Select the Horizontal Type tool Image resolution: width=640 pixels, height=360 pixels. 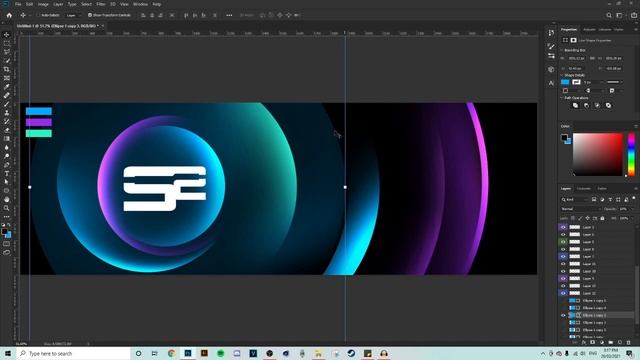(x=7, y=173)
